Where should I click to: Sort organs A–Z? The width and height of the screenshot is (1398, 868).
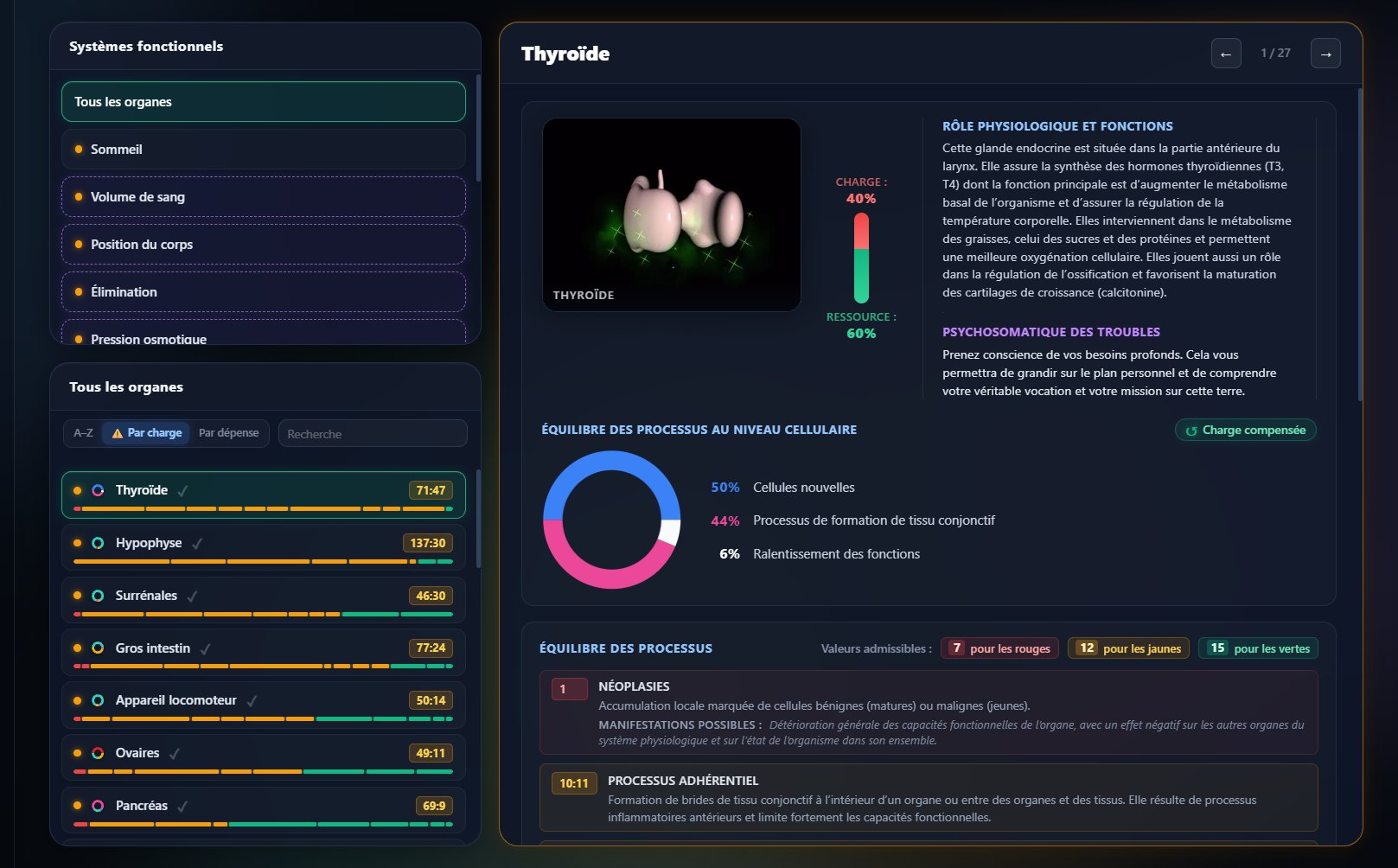(x=84, y=433)
